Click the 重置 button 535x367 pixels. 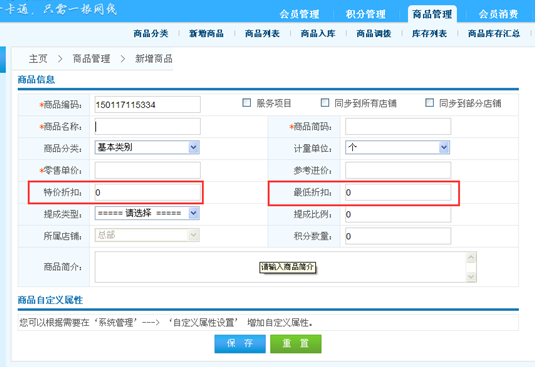[295, 343]
